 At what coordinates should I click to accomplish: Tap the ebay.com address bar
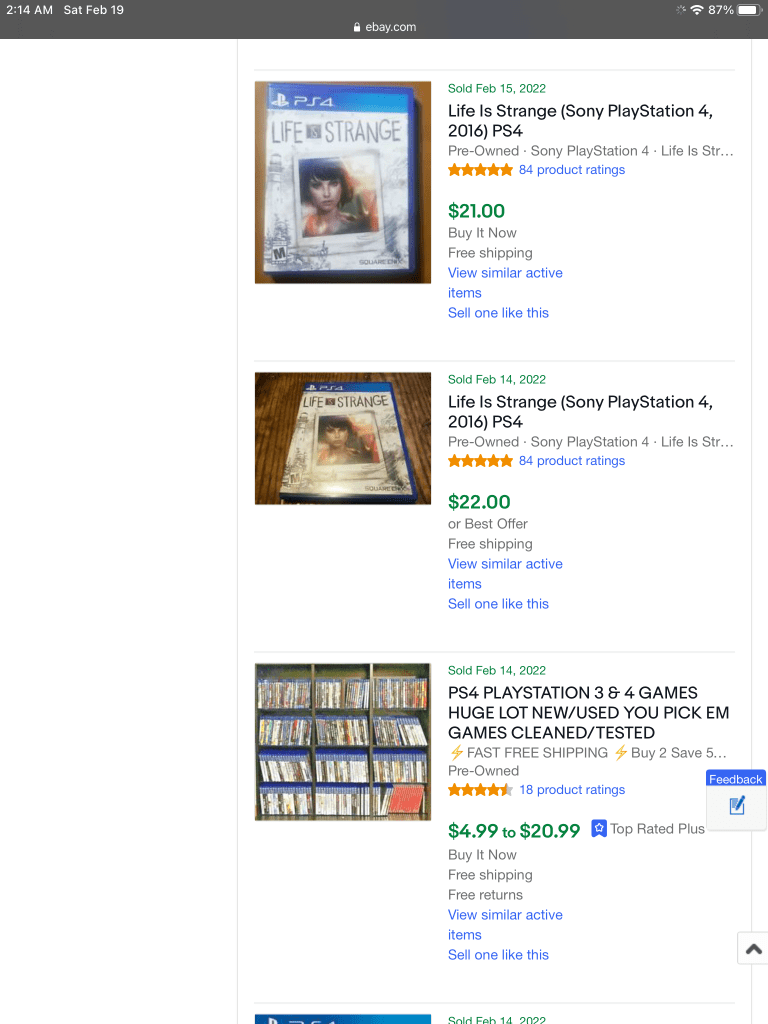384,27
